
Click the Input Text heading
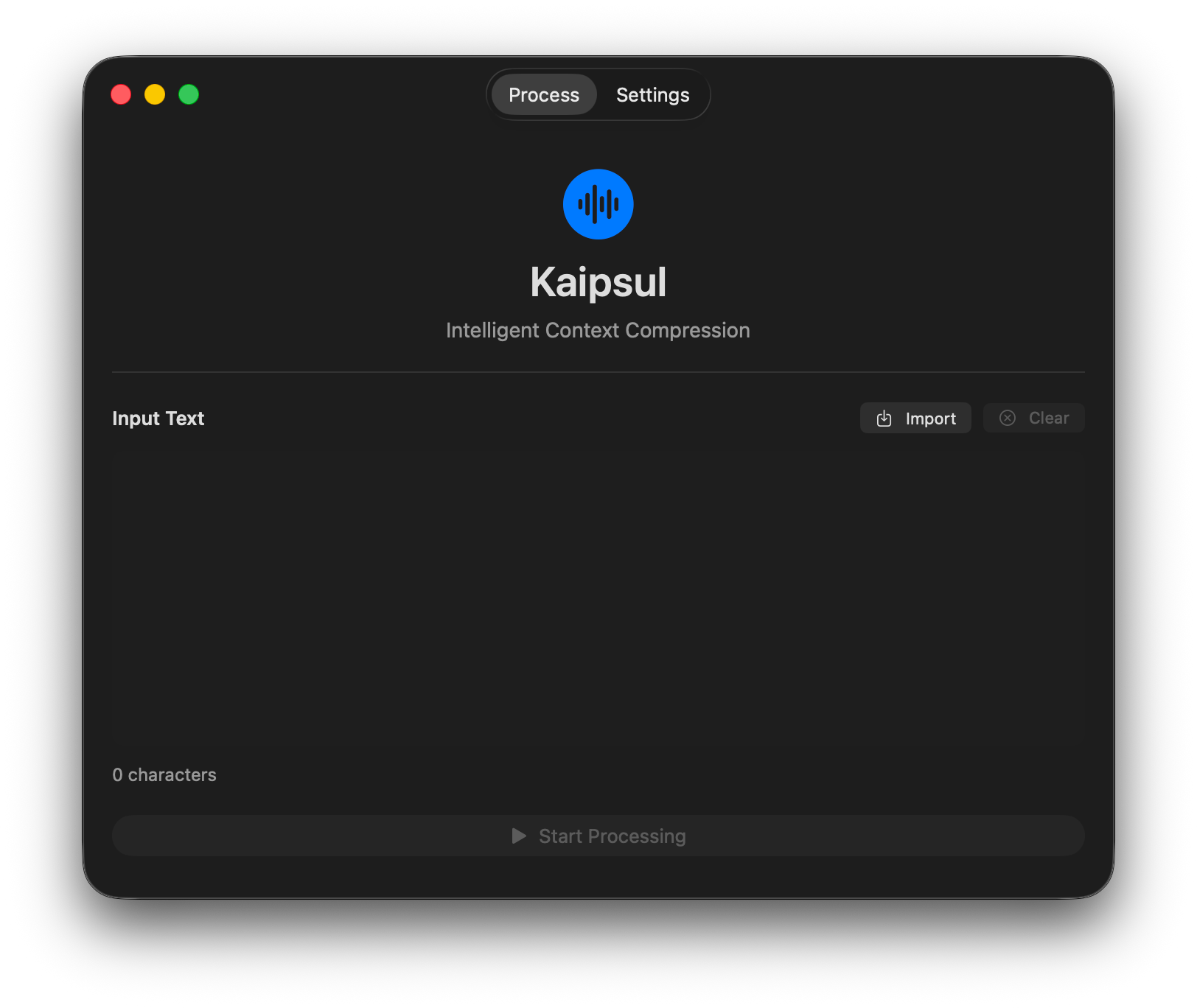pyautogui.click(x=158, y=418)
